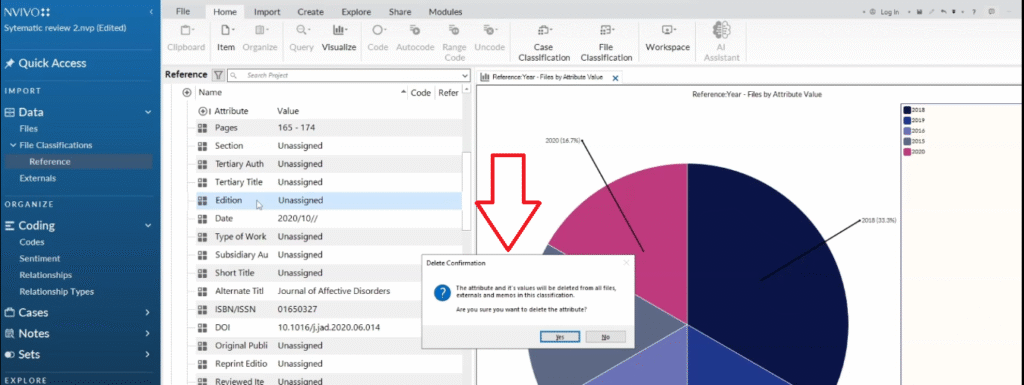Click the plus icon beside Name column header
The image size is (1024, 385).
pos(187,93)
